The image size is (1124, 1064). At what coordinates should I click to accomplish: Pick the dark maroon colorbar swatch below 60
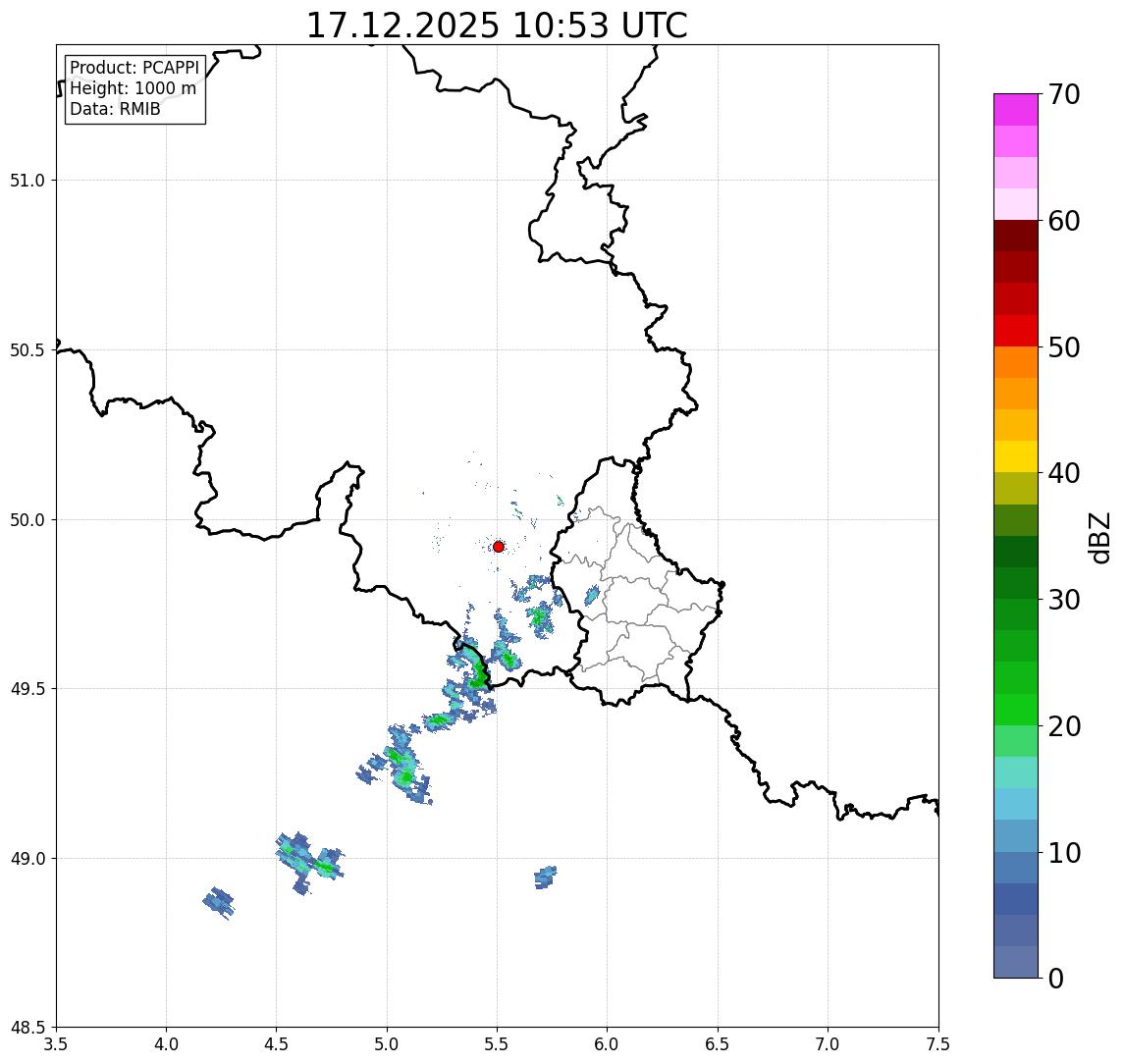click(1016, 236)
